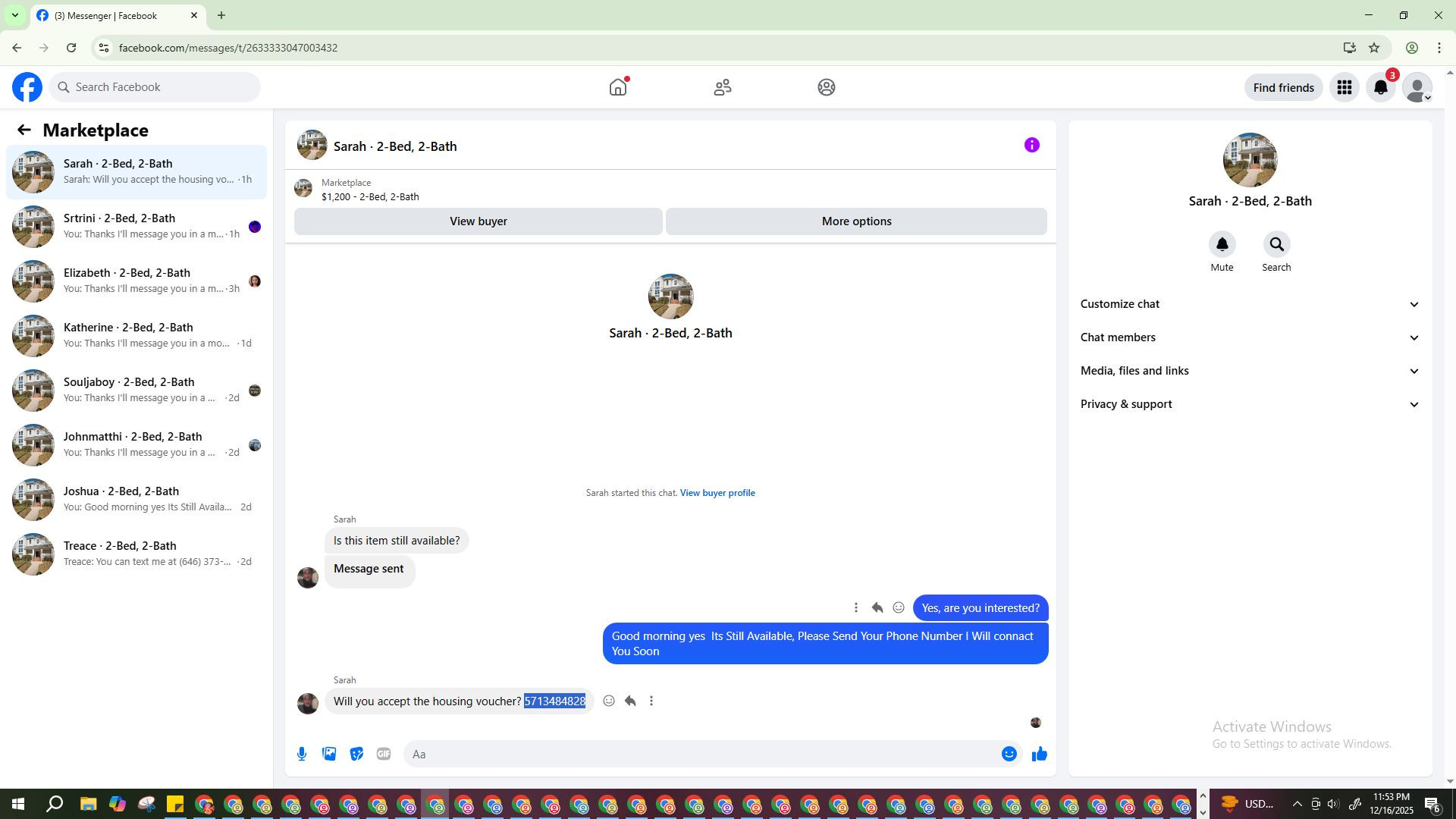Open Treace 2-Bed, 2-Bath conversation

click(136, 554)
